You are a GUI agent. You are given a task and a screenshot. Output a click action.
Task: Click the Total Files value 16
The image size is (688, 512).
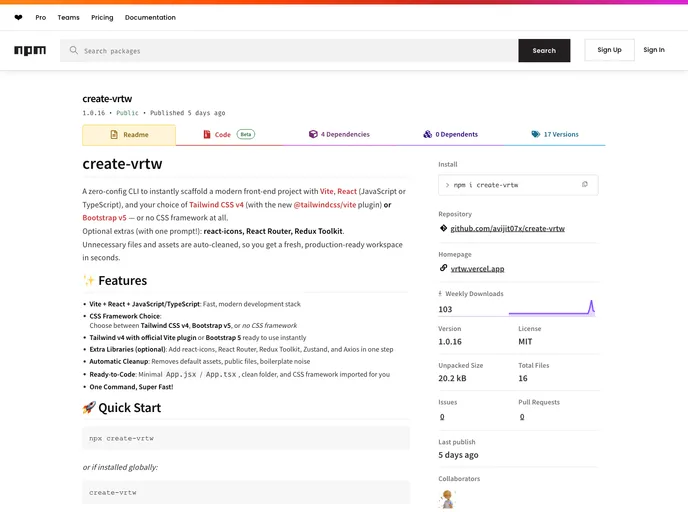tap(523, 378)
